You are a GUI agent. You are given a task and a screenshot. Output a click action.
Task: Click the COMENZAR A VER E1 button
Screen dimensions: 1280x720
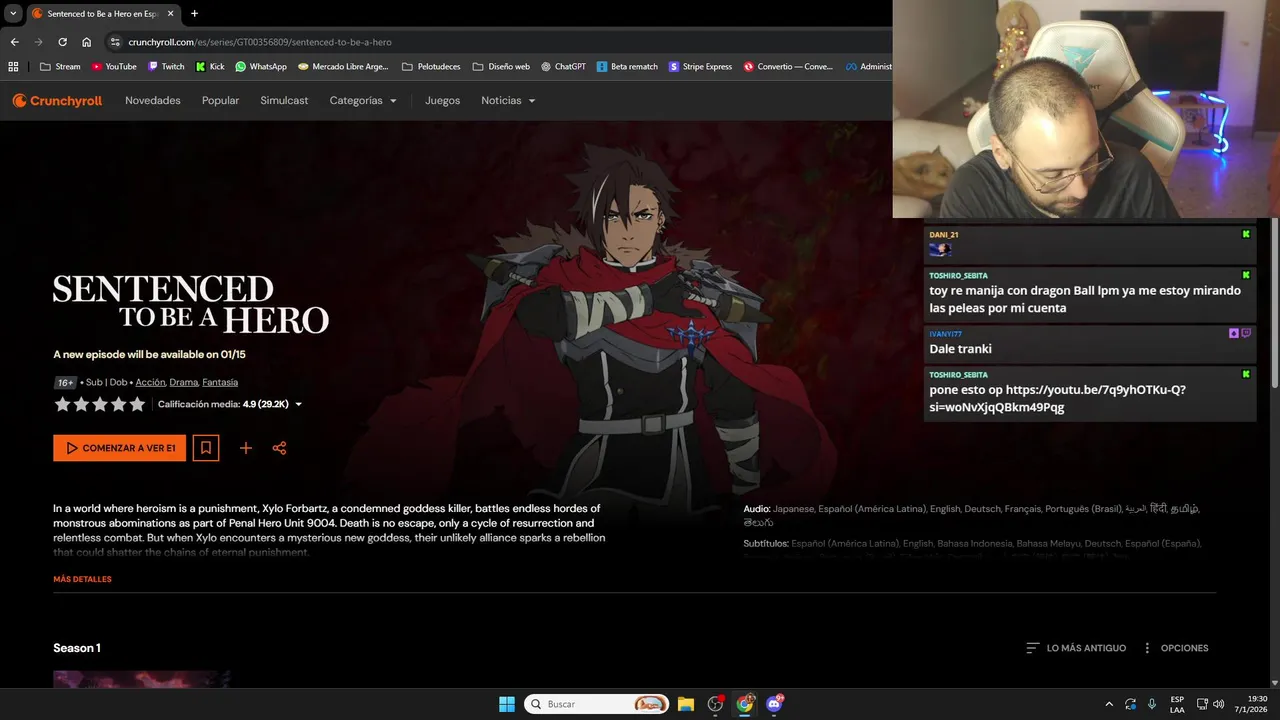point(120,448)
